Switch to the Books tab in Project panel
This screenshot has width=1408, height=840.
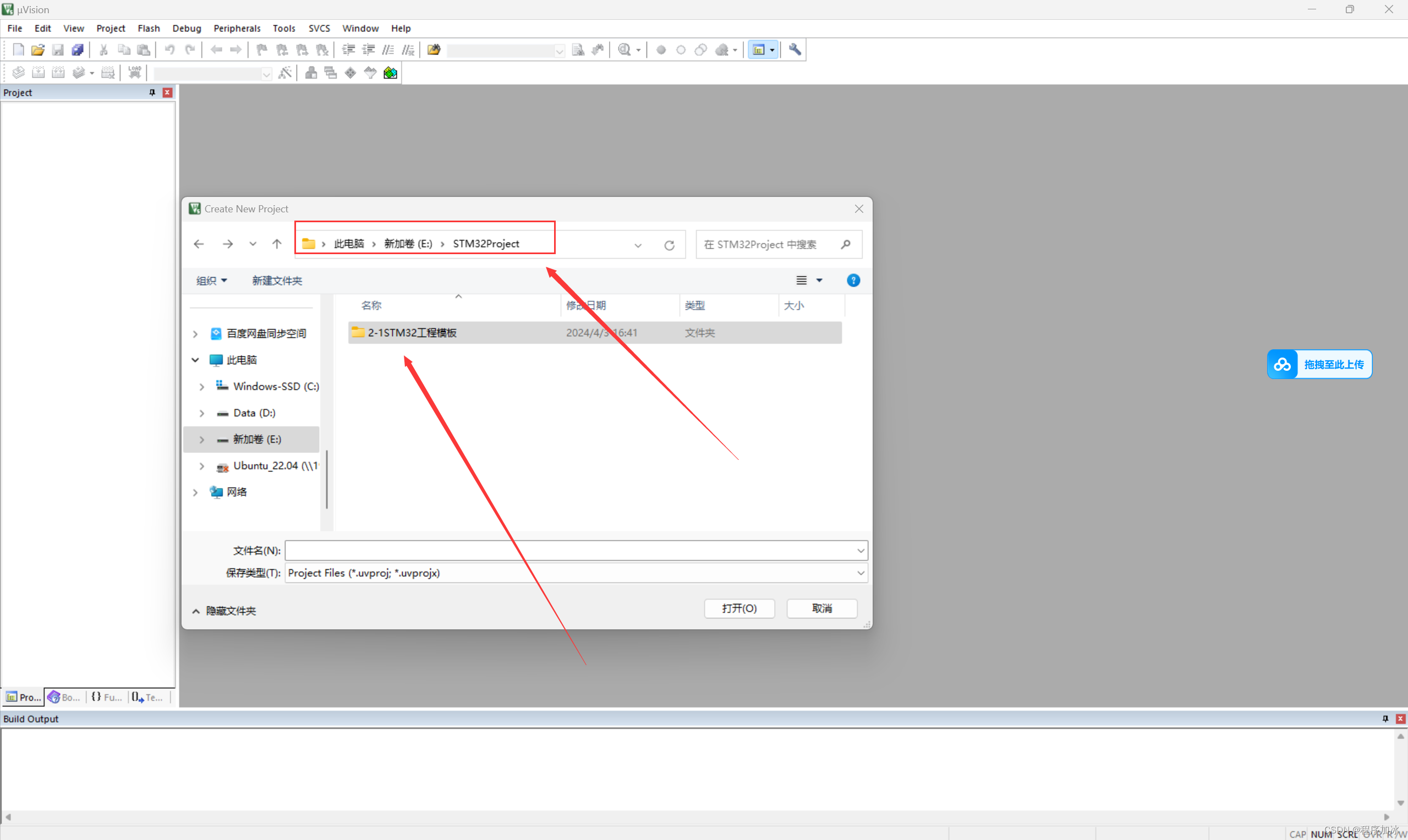pos(64,698)
